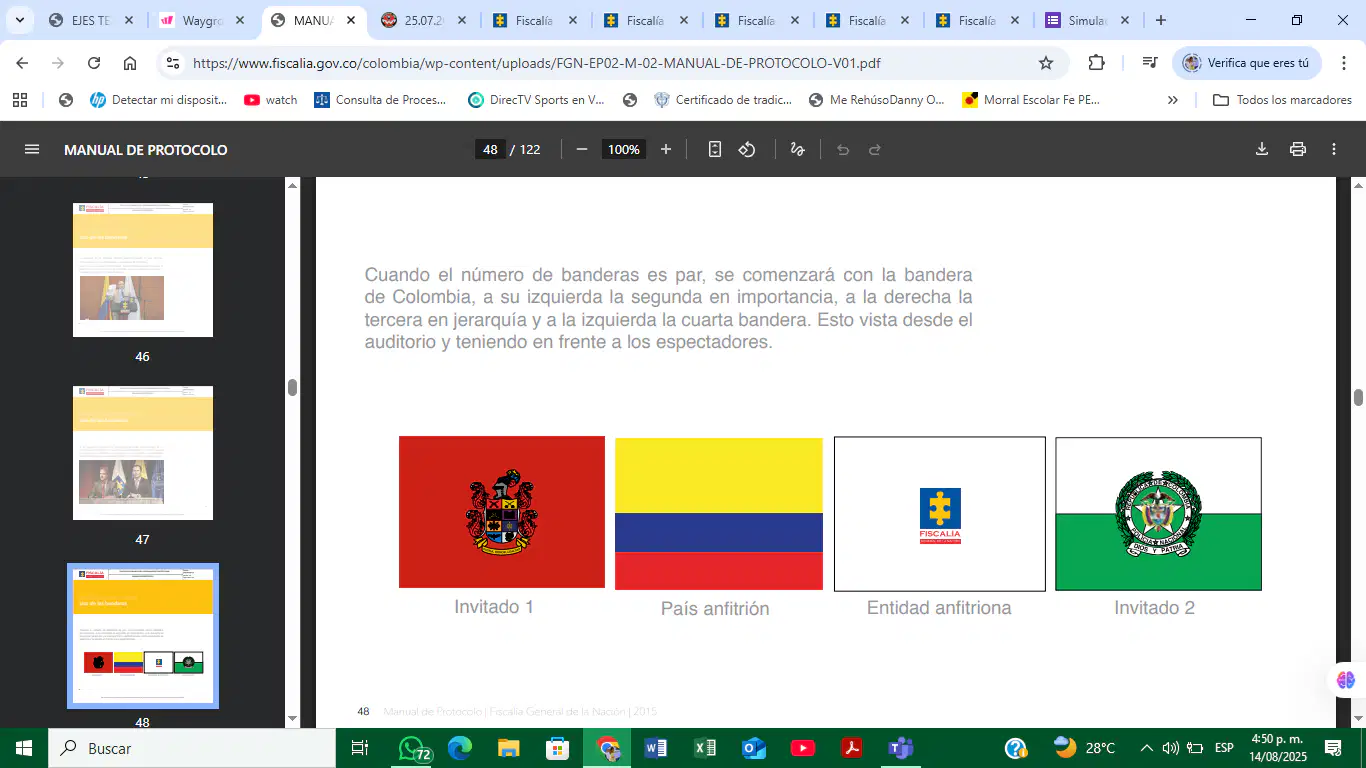
Task: Open File Explorer from the taskbar
Action: (509, 748)
